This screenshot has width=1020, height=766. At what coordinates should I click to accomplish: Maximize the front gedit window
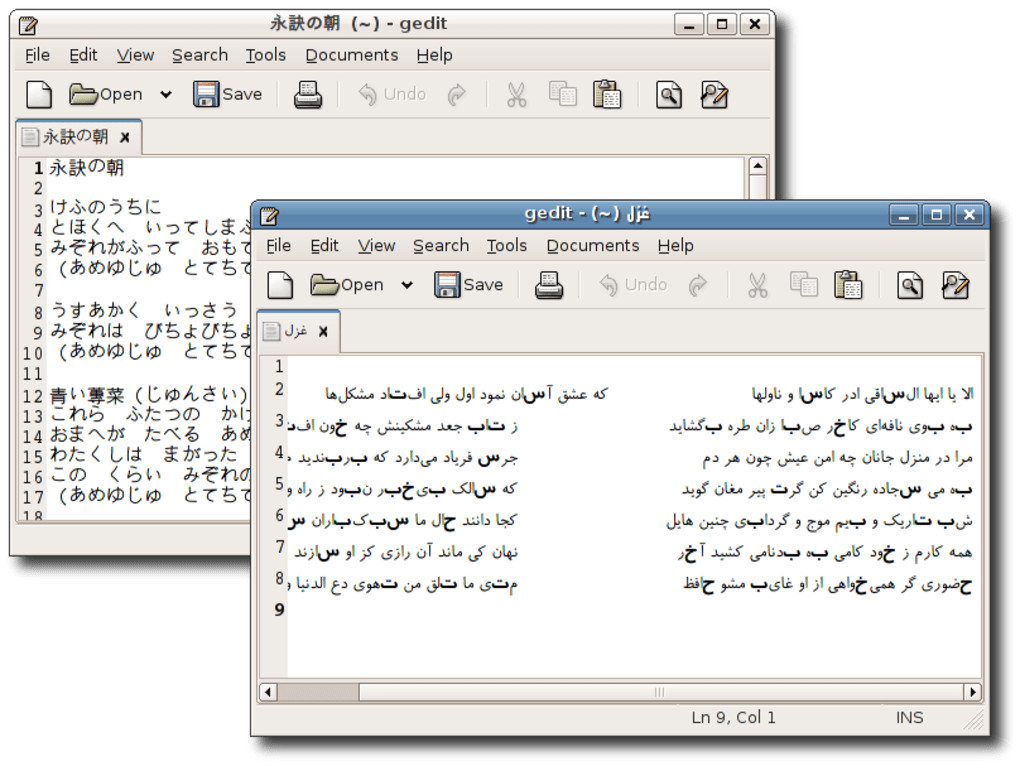pos(936,215)
